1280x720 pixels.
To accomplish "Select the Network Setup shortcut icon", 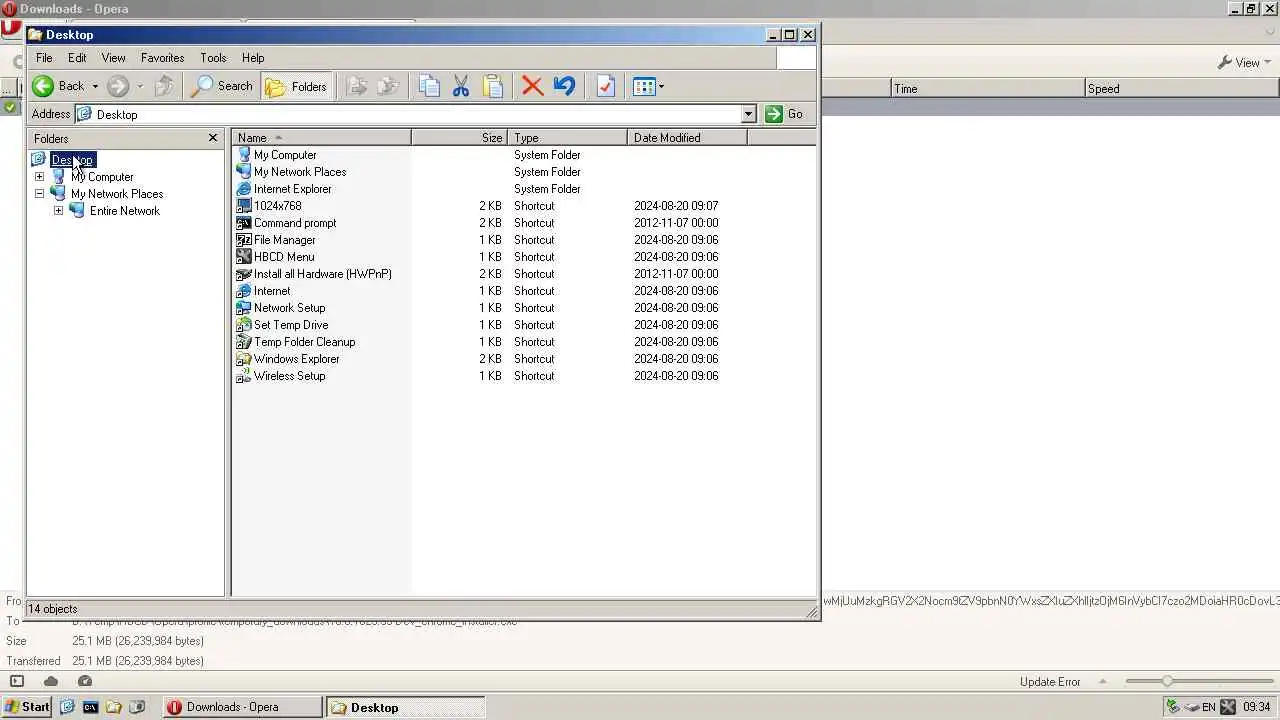I will click(x=243, y=308).
